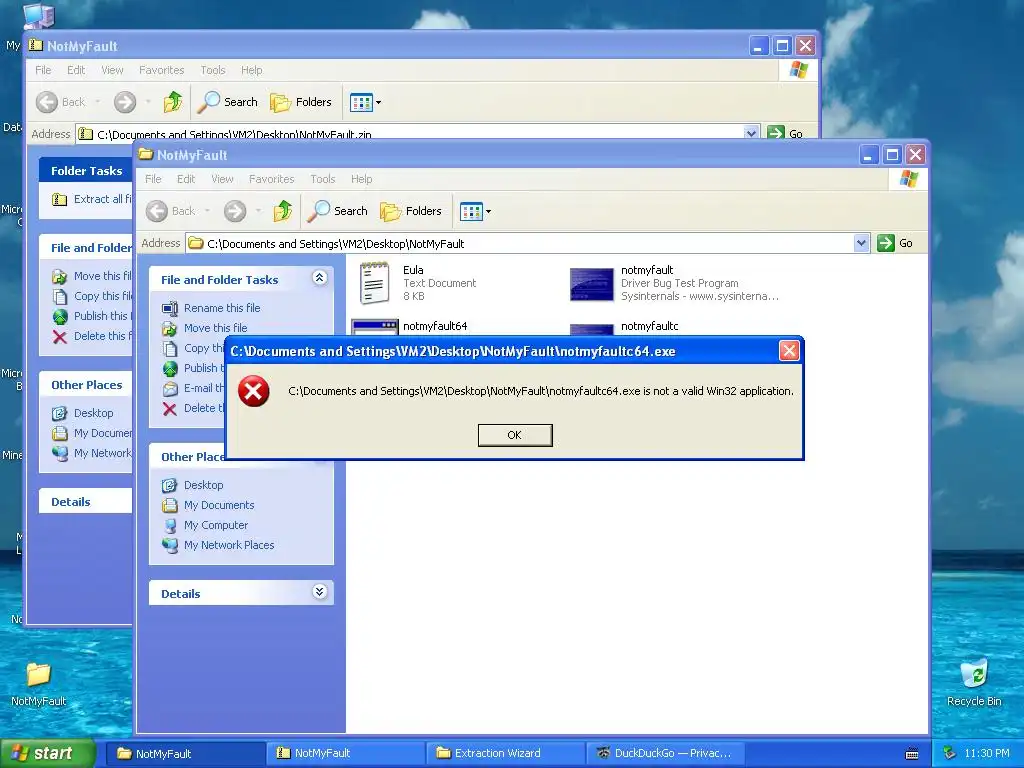
Task: Click keyboard icon in system tray
Action: coord(912,754)
